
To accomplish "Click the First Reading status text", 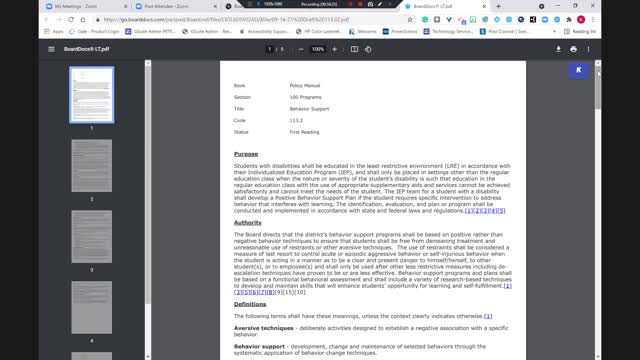I will pyautogui.click(x=304, y=132).
